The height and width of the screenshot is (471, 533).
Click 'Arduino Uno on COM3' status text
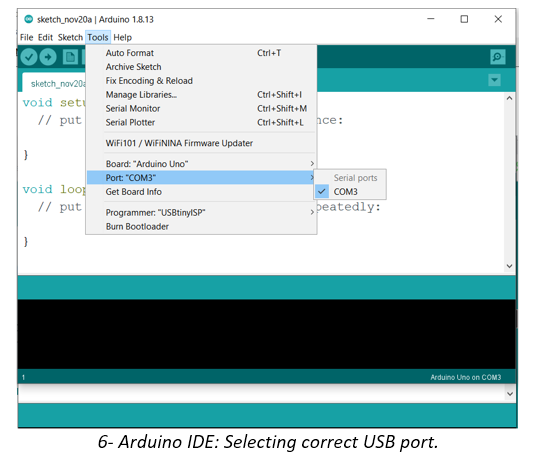(x=465, y=377)
